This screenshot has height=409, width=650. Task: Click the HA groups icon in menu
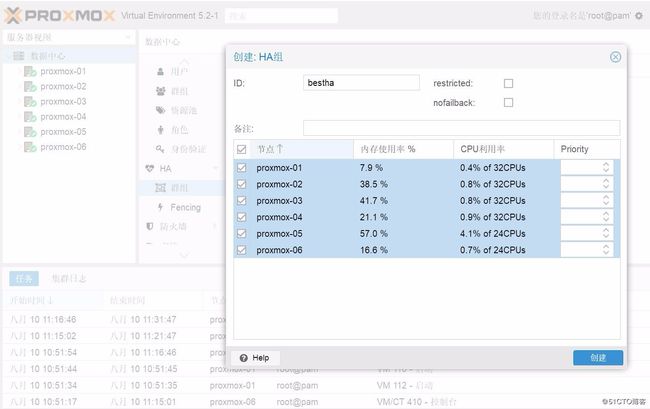(x=160, y=188)
